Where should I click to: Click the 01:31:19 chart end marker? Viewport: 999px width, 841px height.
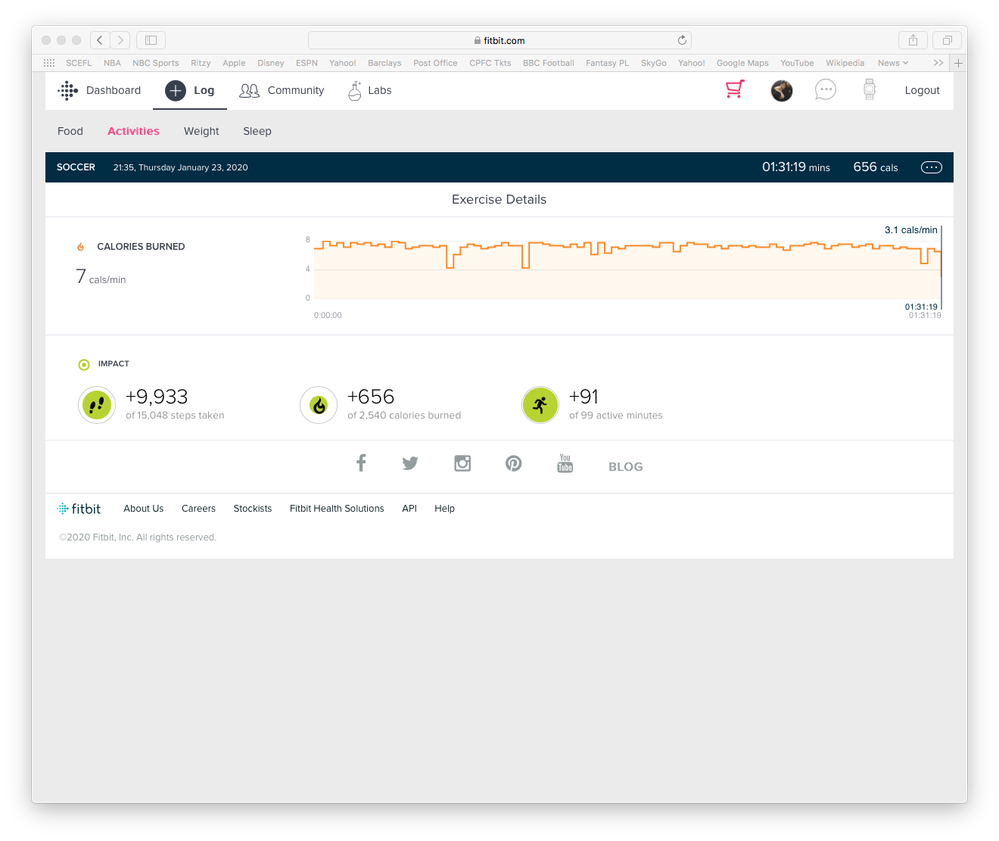[921, 307]
